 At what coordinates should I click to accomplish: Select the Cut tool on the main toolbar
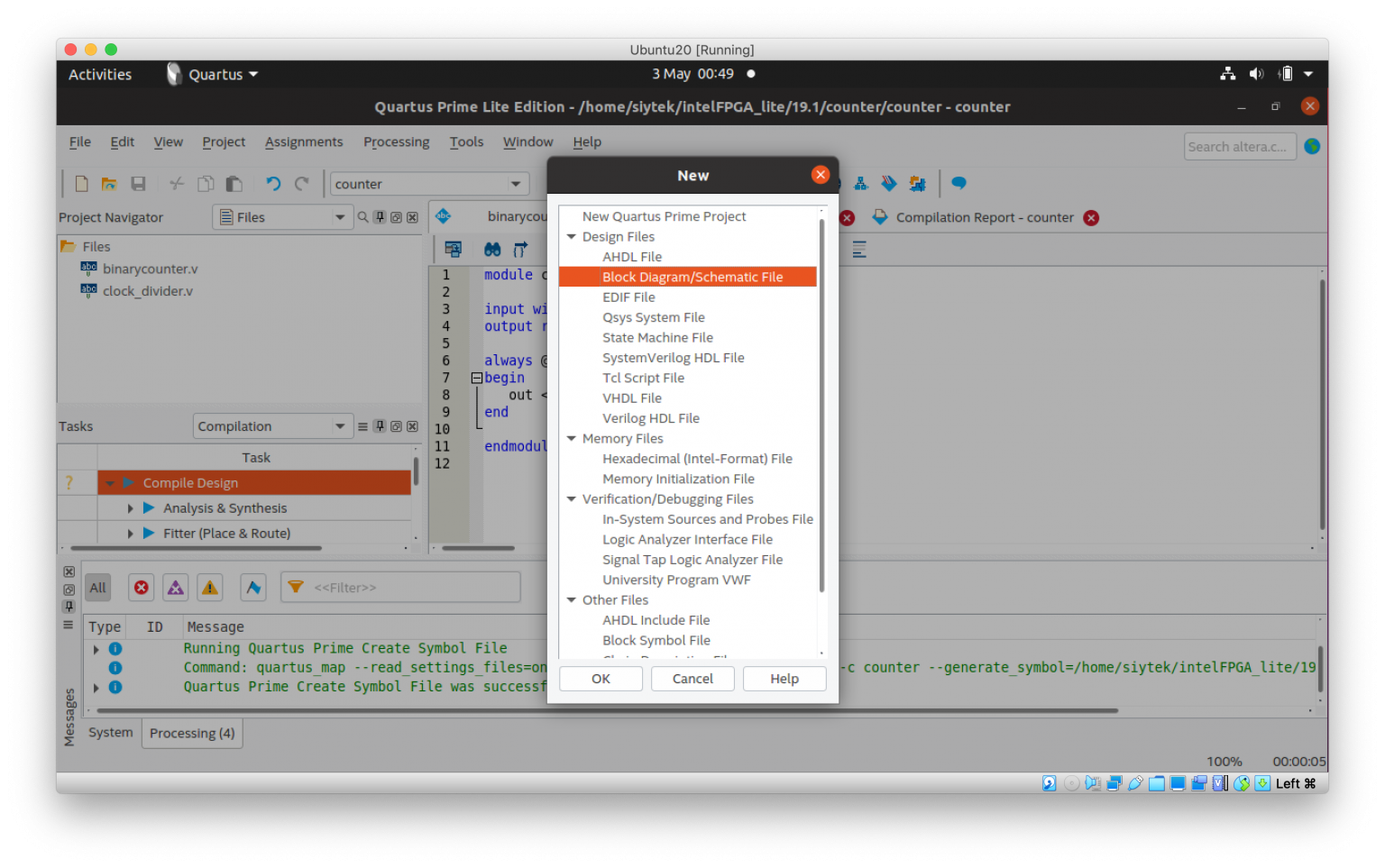[x=176, y=183]
